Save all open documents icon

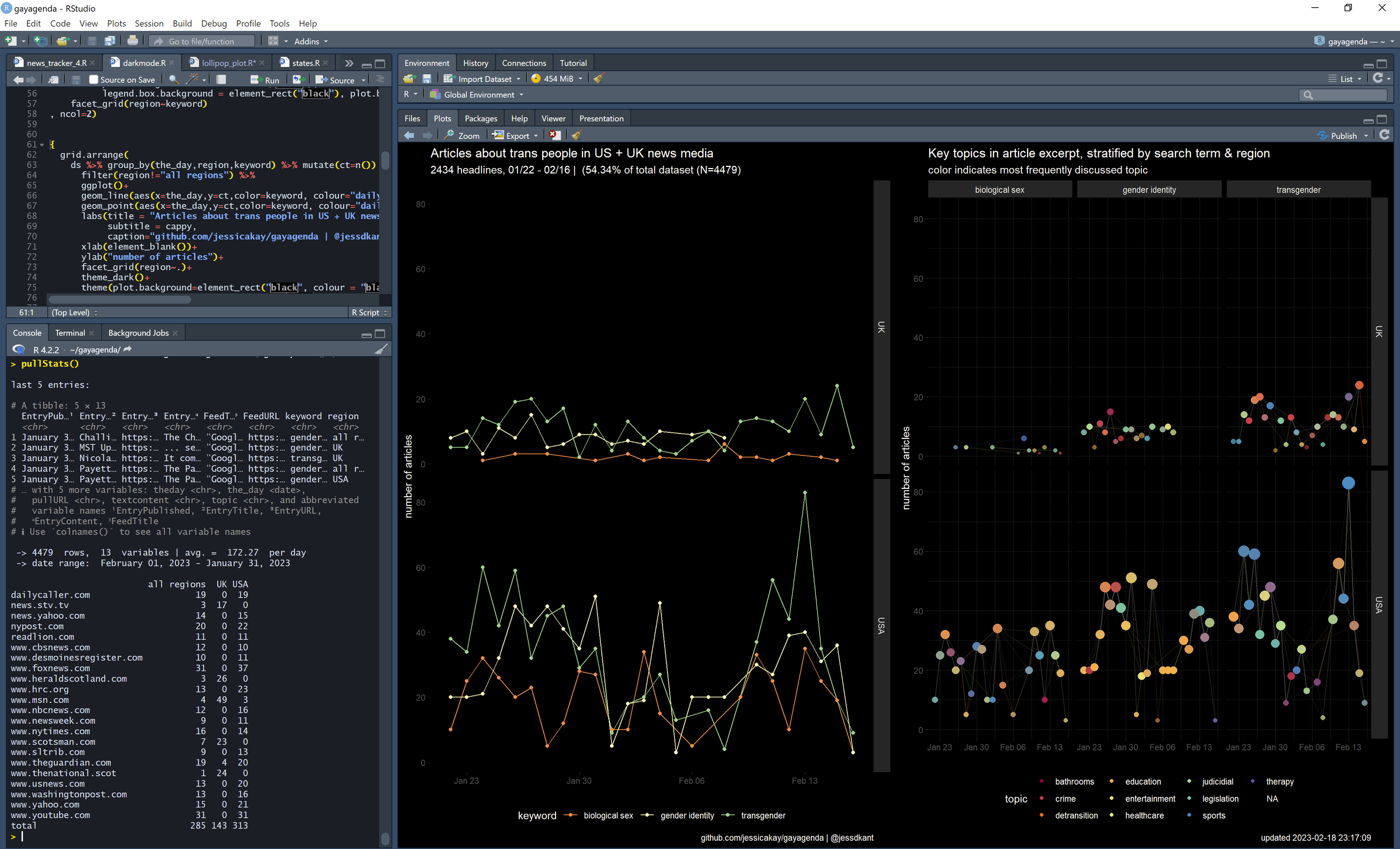click(110, 41)
